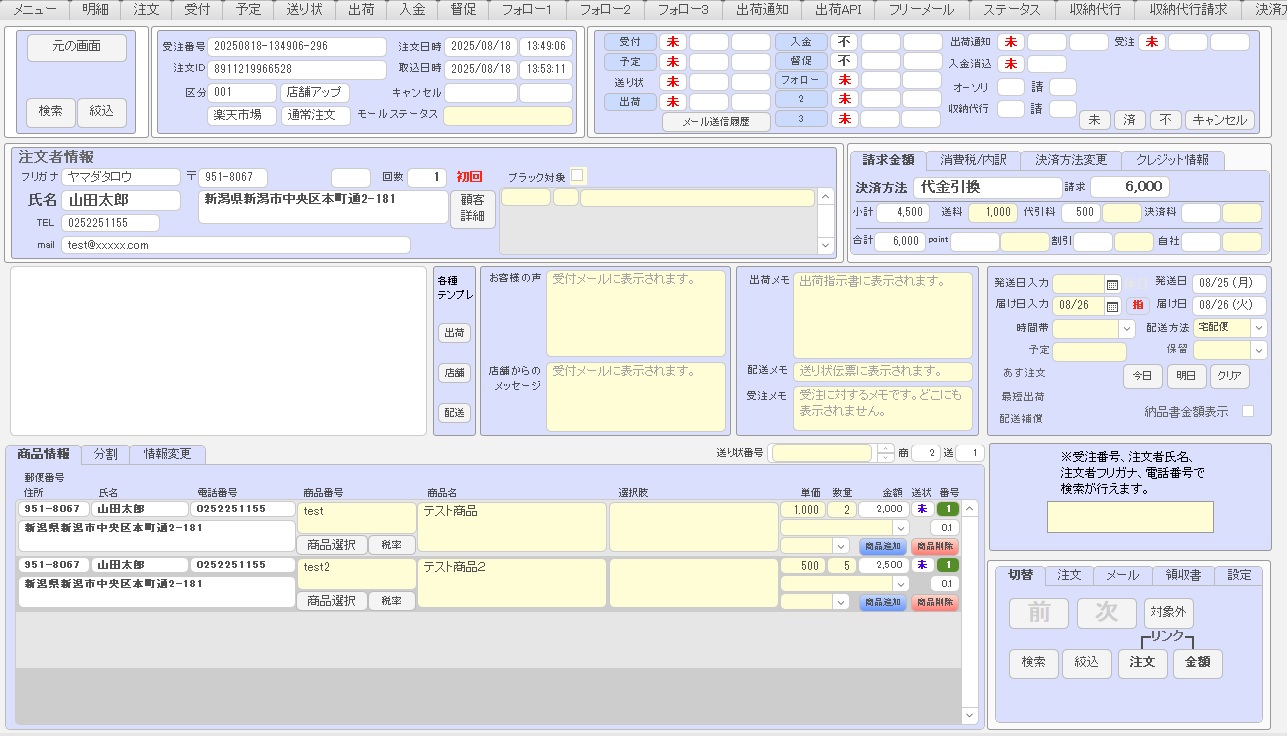The height and width of the screenshot is (736, 1288).
Task: Open the 配送方法 dropdown showing 宅配便
Action: click(x=1258, y=328)
